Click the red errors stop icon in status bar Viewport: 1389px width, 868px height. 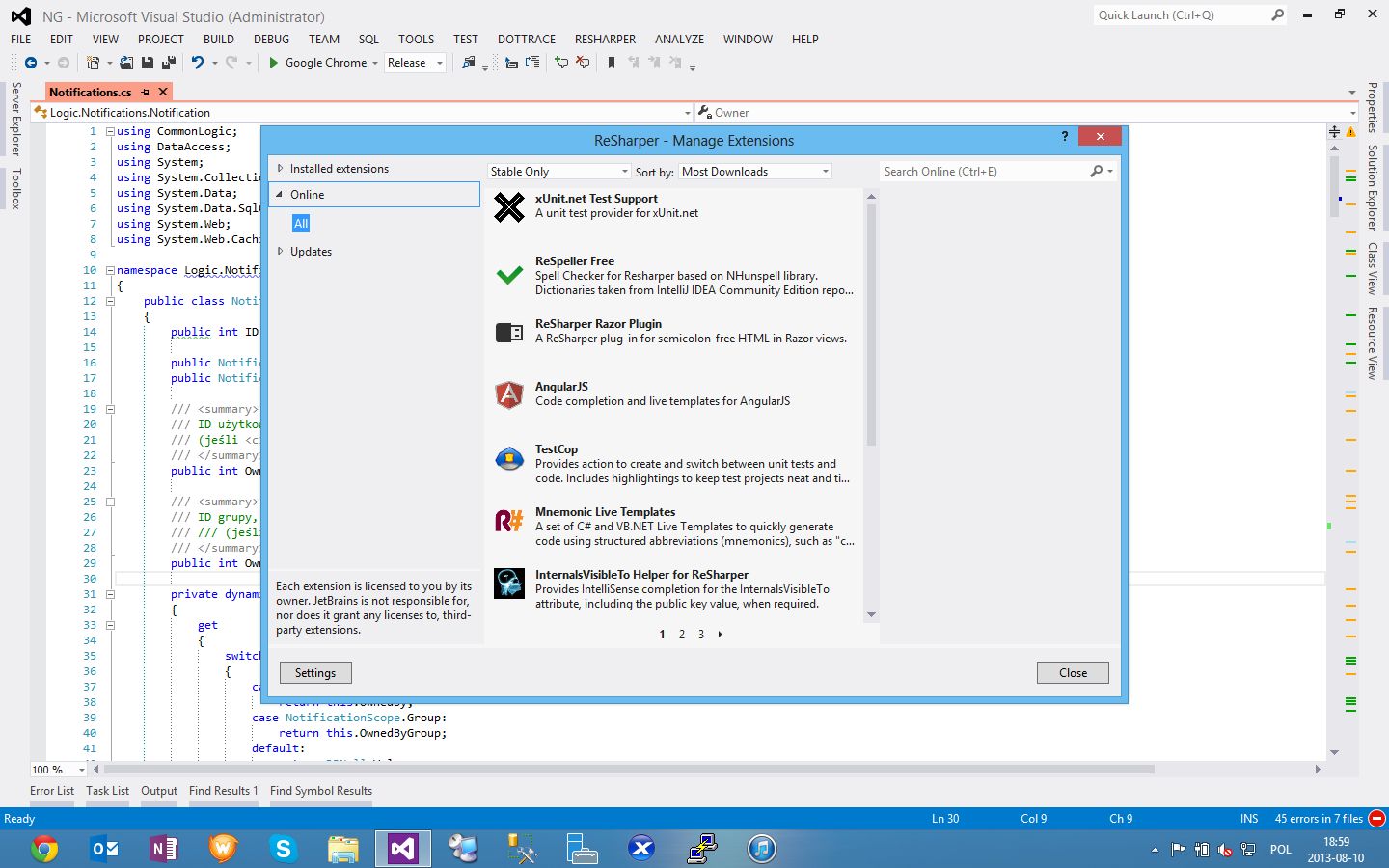1376,819
